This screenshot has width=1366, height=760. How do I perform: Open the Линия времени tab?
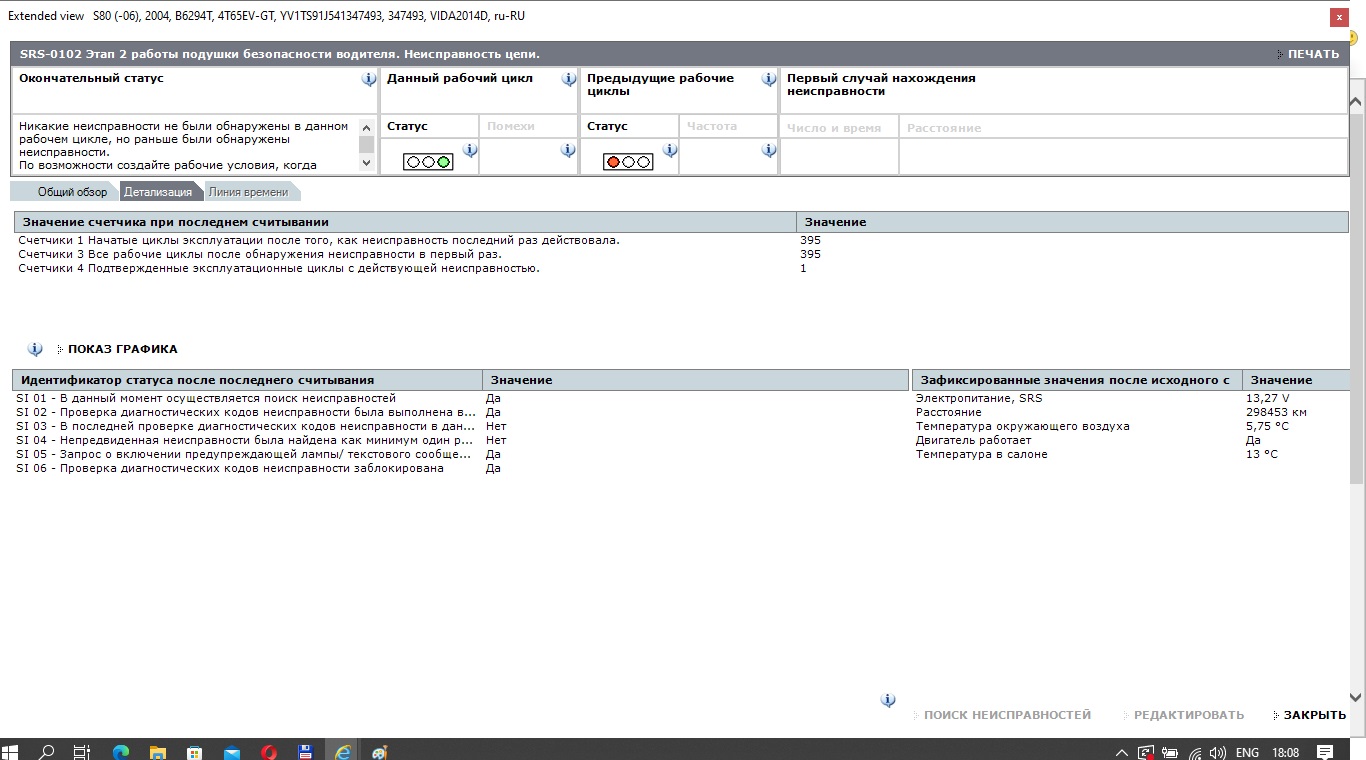(x=249, y=192)
